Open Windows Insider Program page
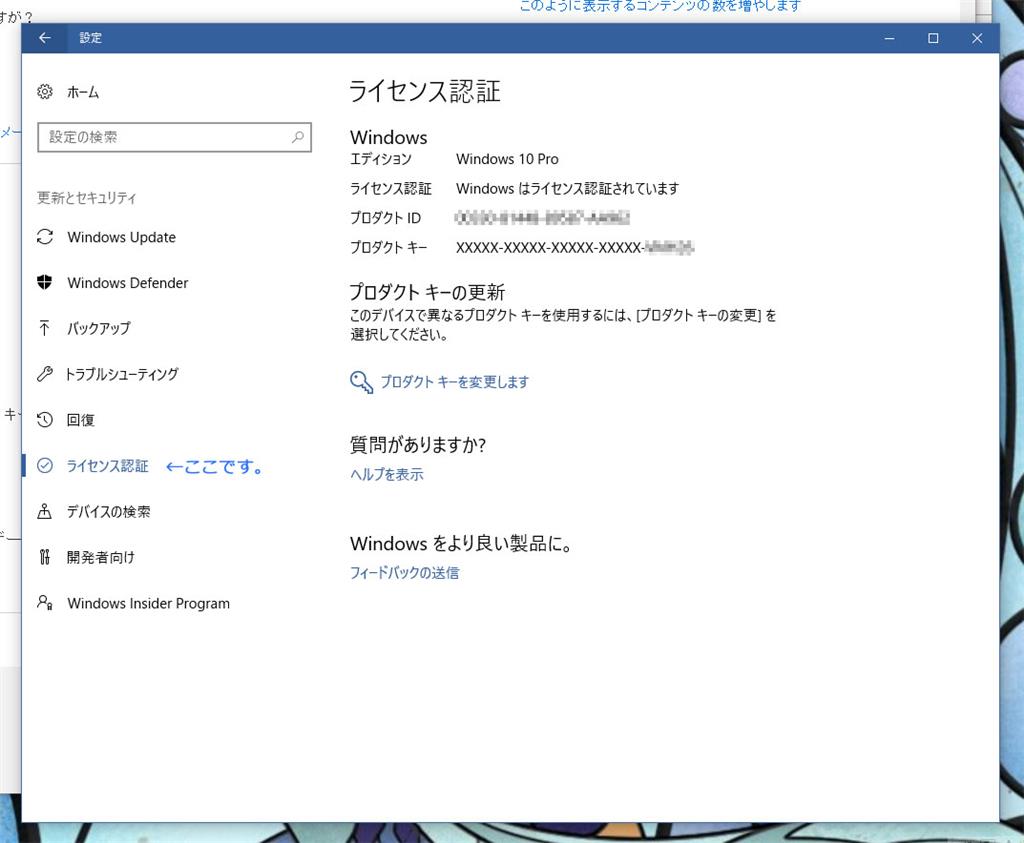 coord(148,603)
